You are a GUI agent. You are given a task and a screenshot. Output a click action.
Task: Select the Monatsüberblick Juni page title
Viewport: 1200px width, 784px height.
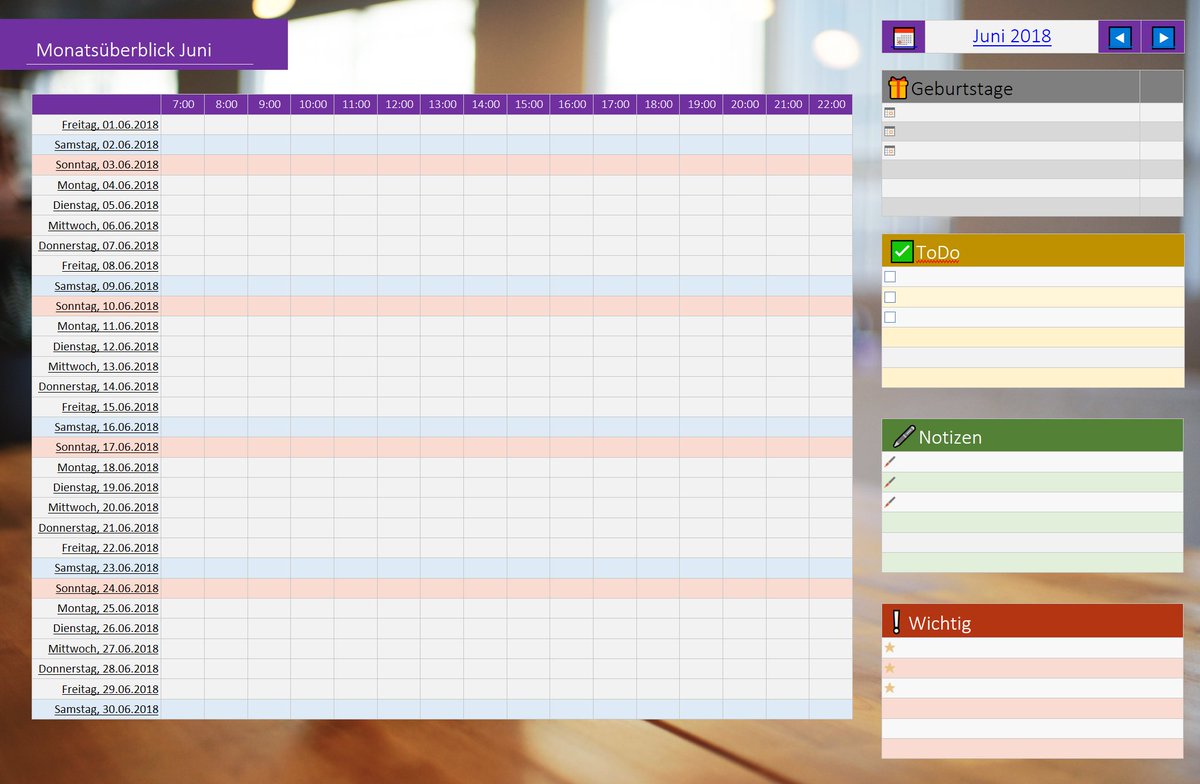(124, 50)
